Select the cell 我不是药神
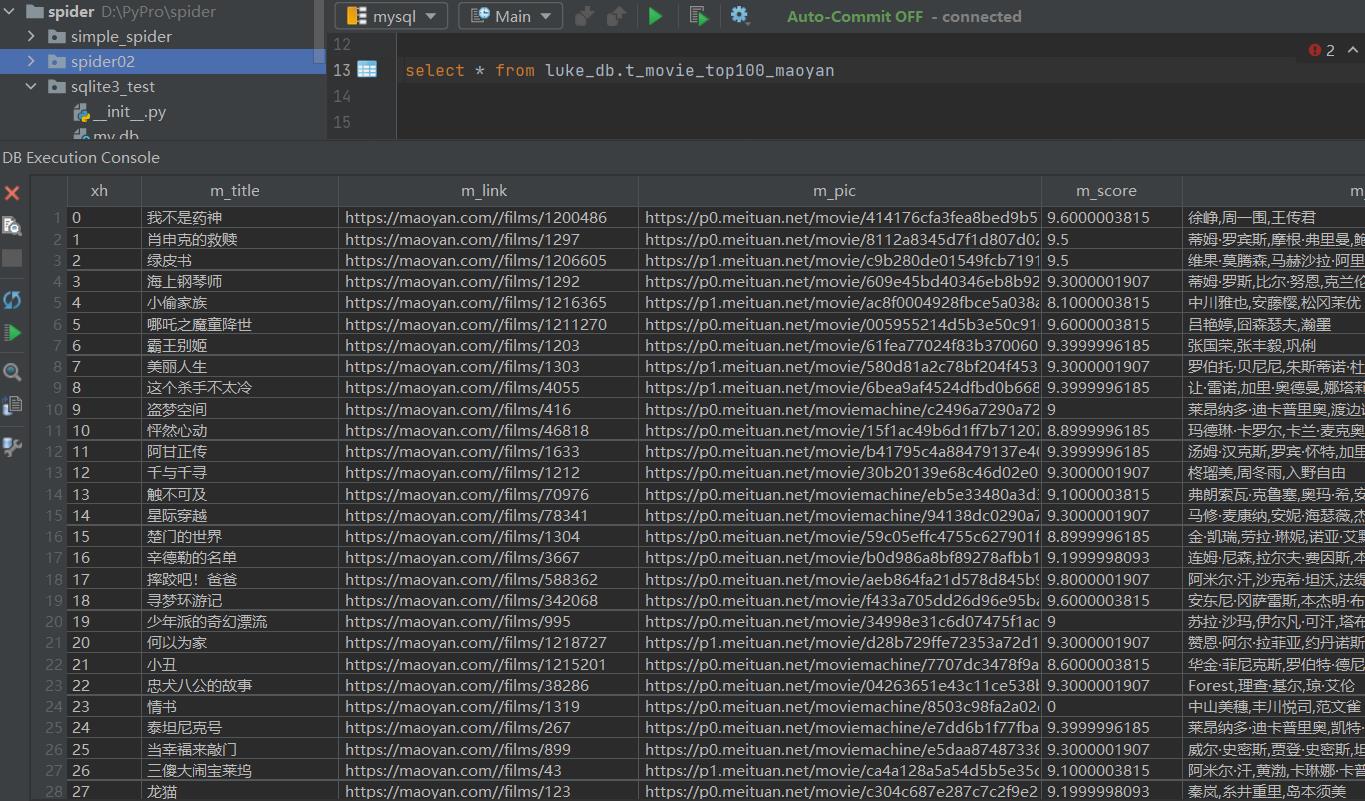 pos(240,217)
